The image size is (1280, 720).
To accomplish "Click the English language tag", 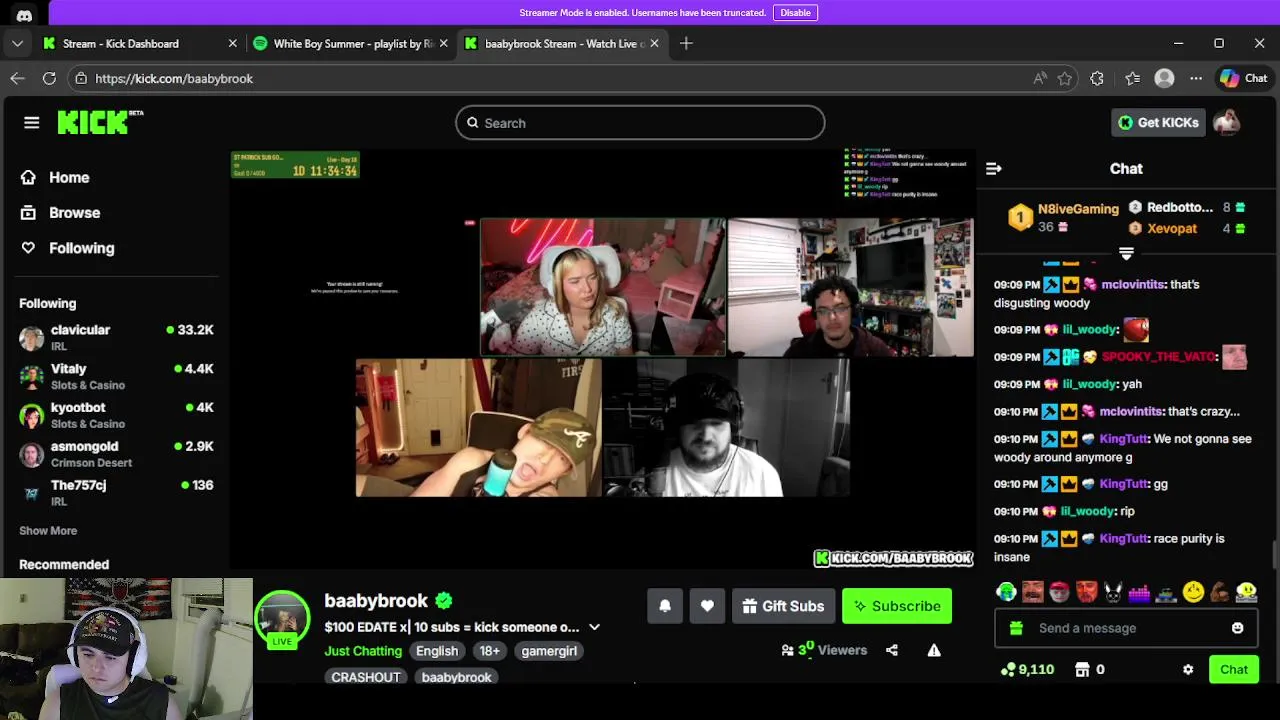I will coord(437,651).
